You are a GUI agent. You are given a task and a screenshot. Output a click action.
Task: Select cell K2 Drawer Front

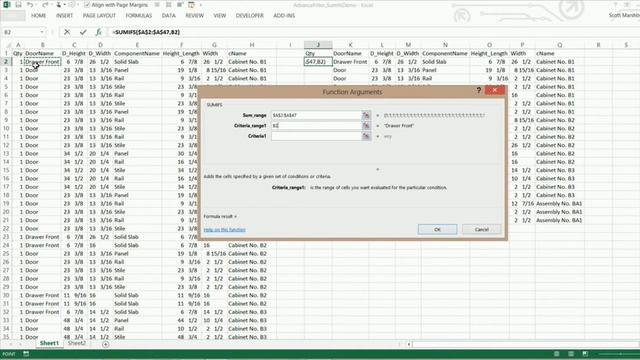[350, 62]
